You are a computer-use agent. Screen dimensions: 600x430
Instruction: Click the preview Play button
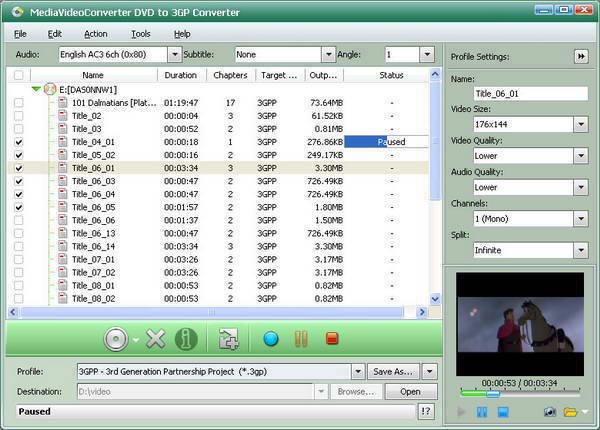[x=461, y=412]
